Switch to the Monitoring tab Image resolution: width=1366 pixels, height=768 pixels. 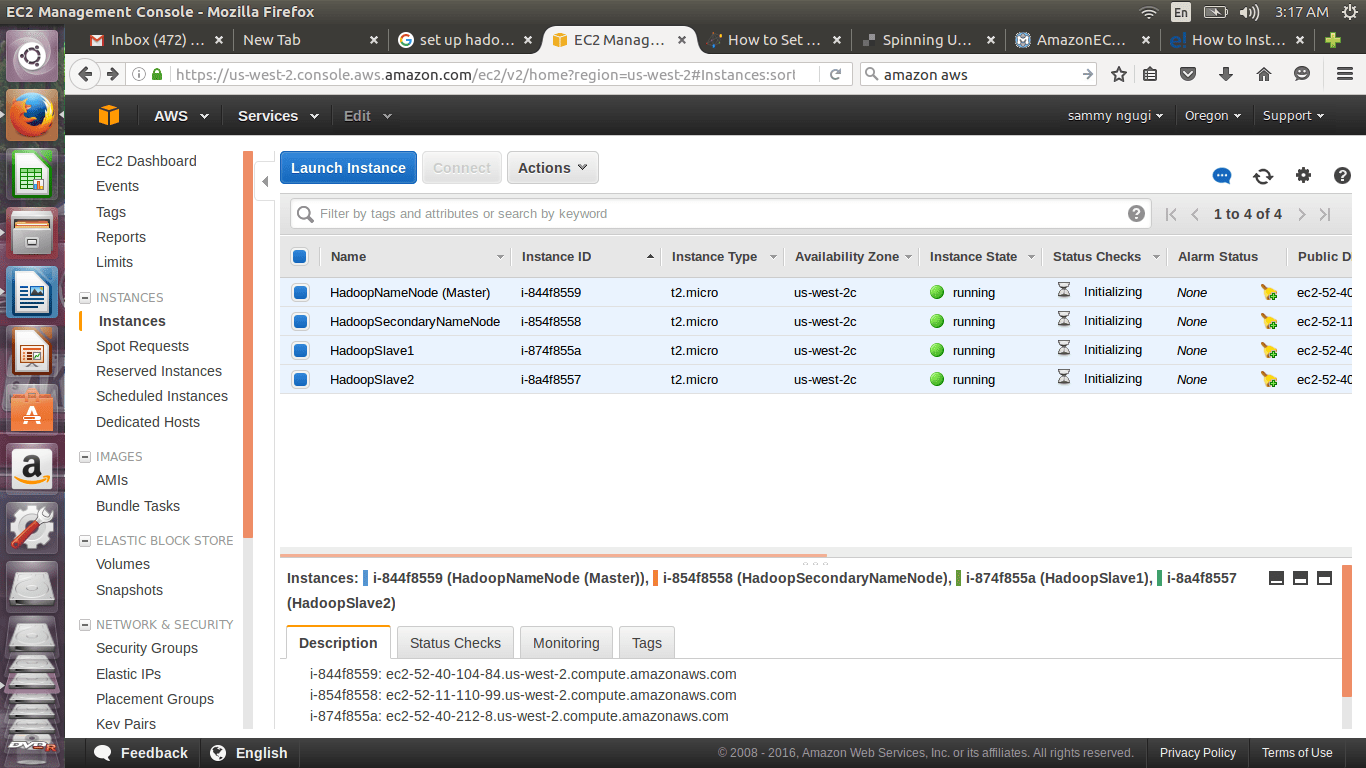pyautogui.click(x=566, y=642)
